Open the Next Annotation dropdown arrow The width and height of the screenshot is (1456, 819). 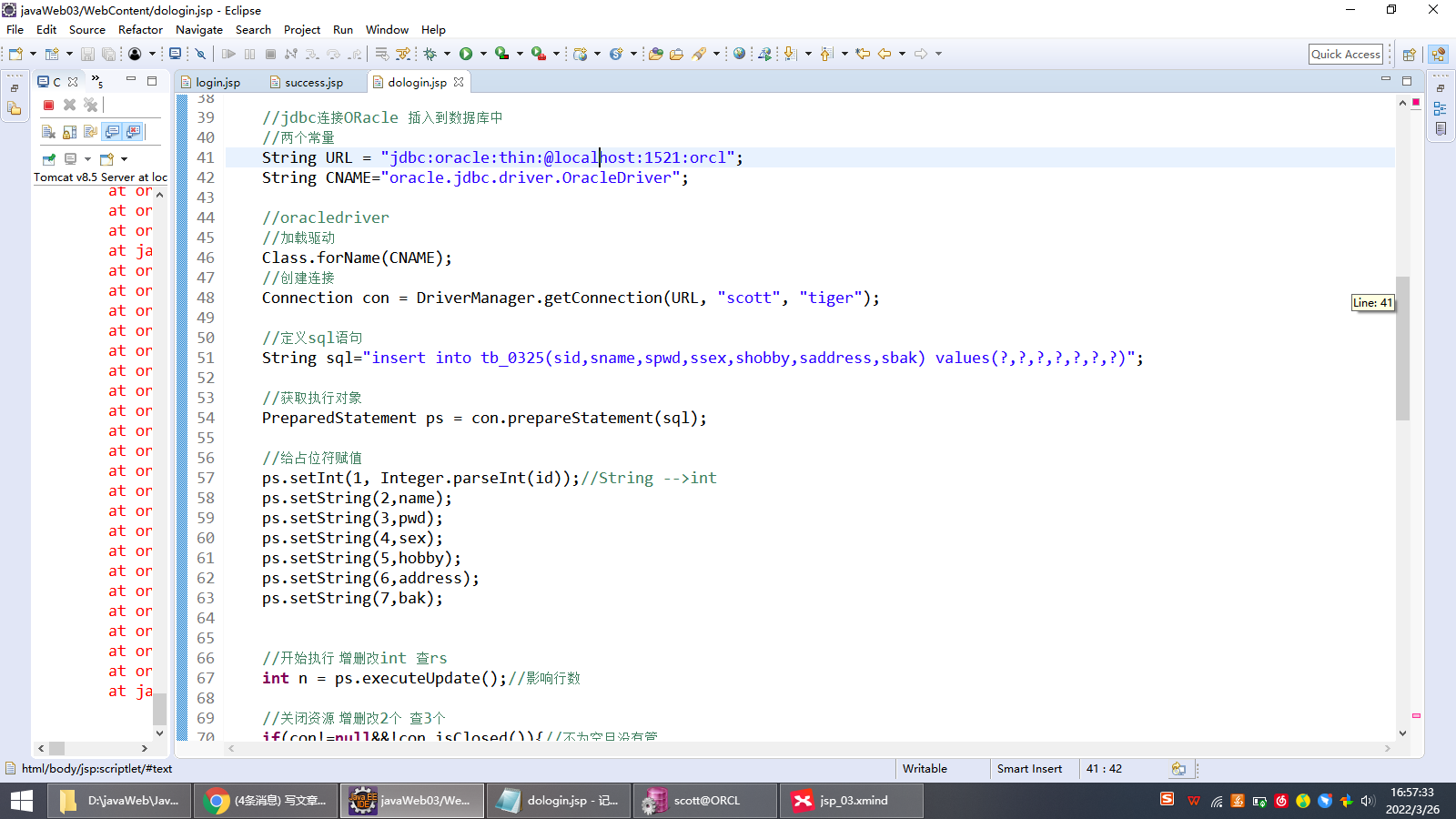click(x=808, y=54)
